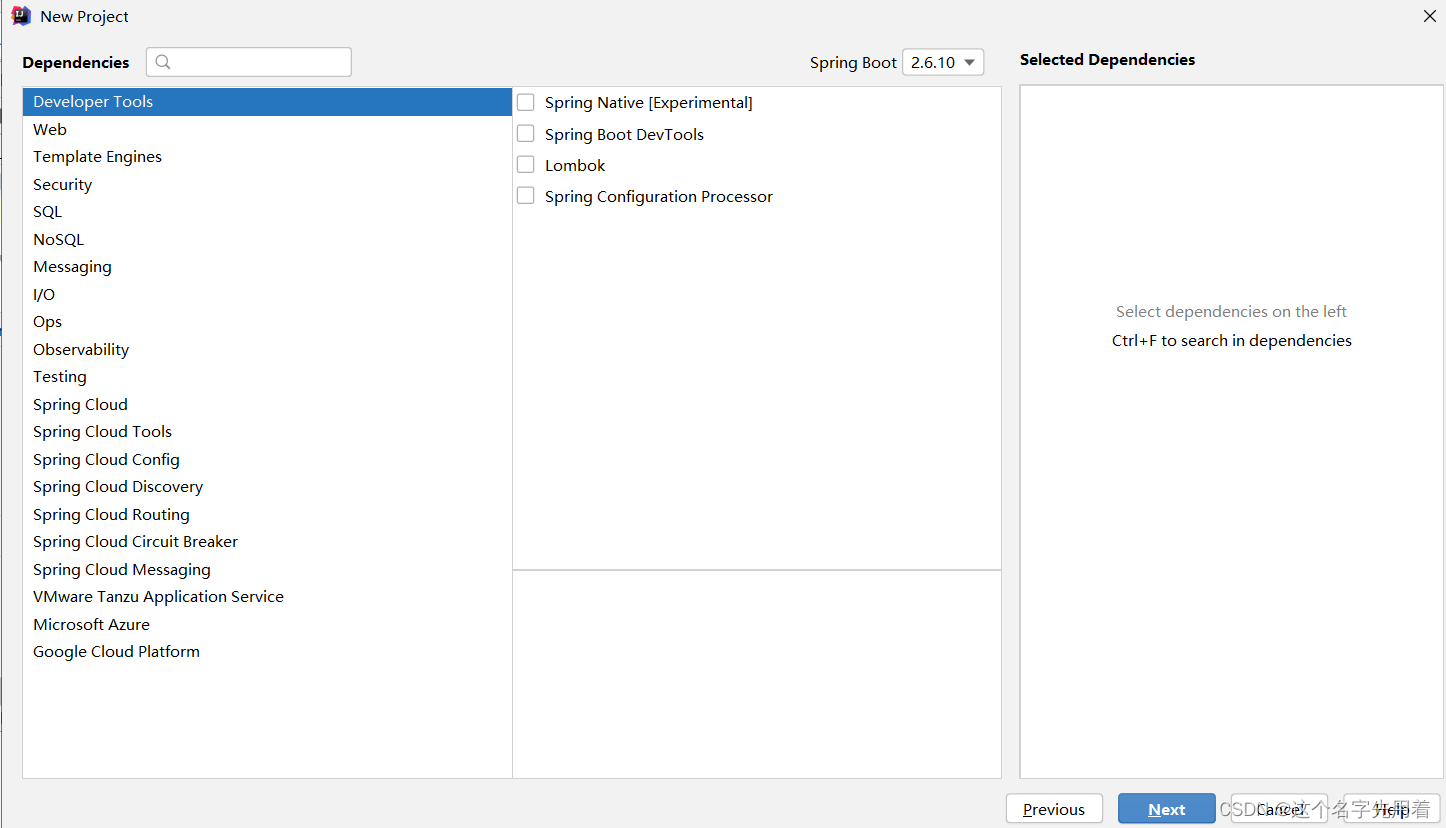
Task: Enable Spring Native [Experimental] checkbox
Action: tap(525, 102)
